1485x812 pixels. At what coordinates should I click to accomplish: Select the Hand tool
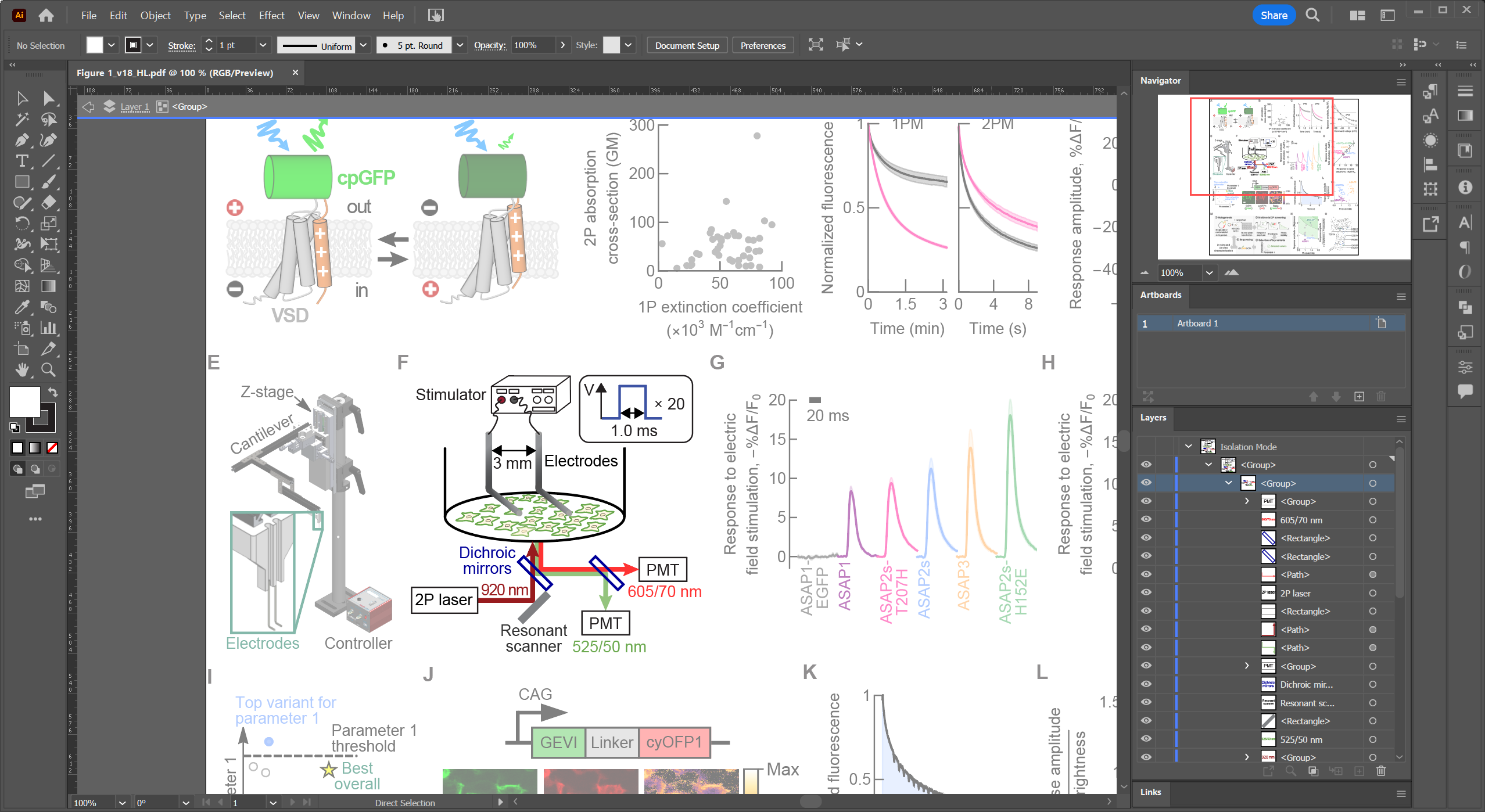point(22,369)
